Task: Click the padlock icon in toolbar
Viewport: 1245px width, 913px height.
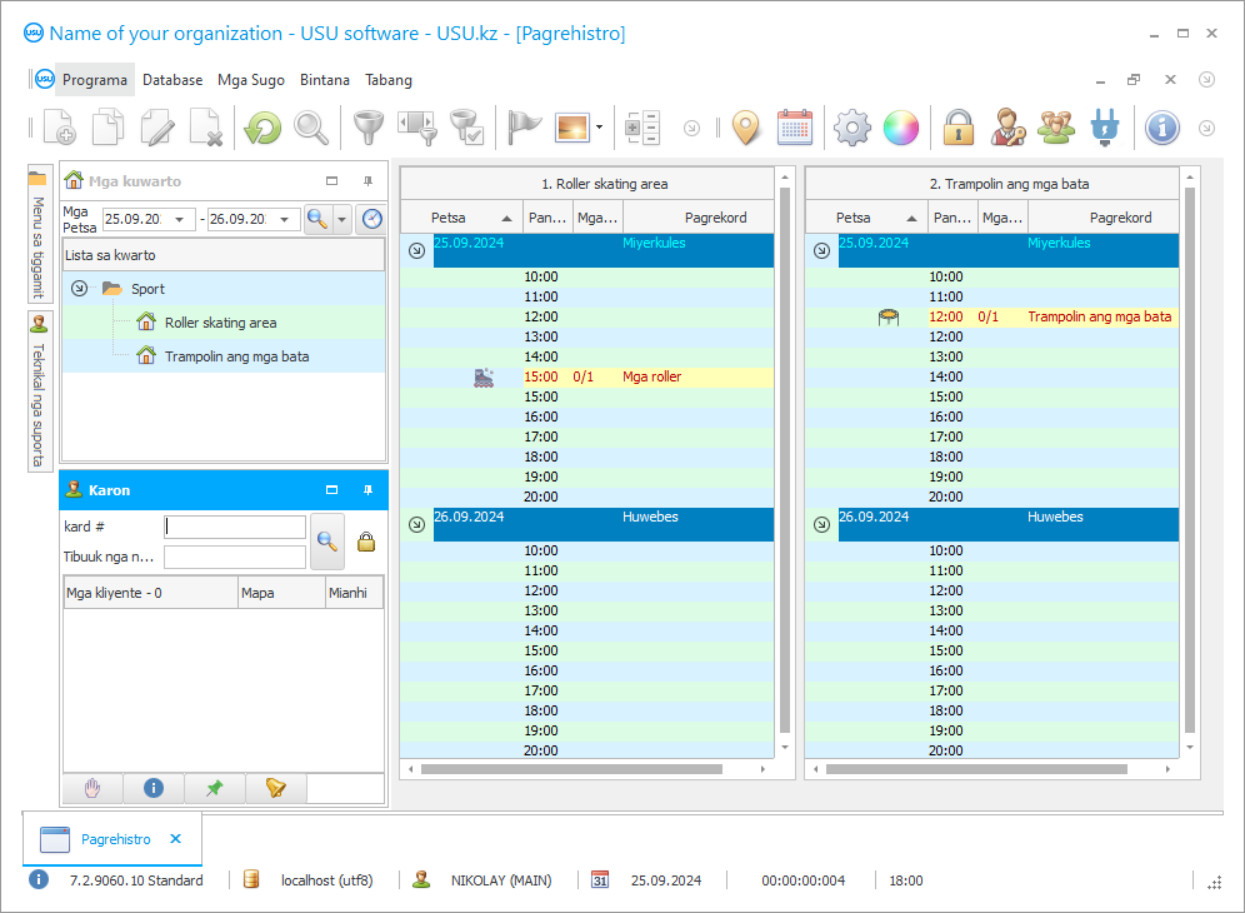Action: click(x=958, y=128)
